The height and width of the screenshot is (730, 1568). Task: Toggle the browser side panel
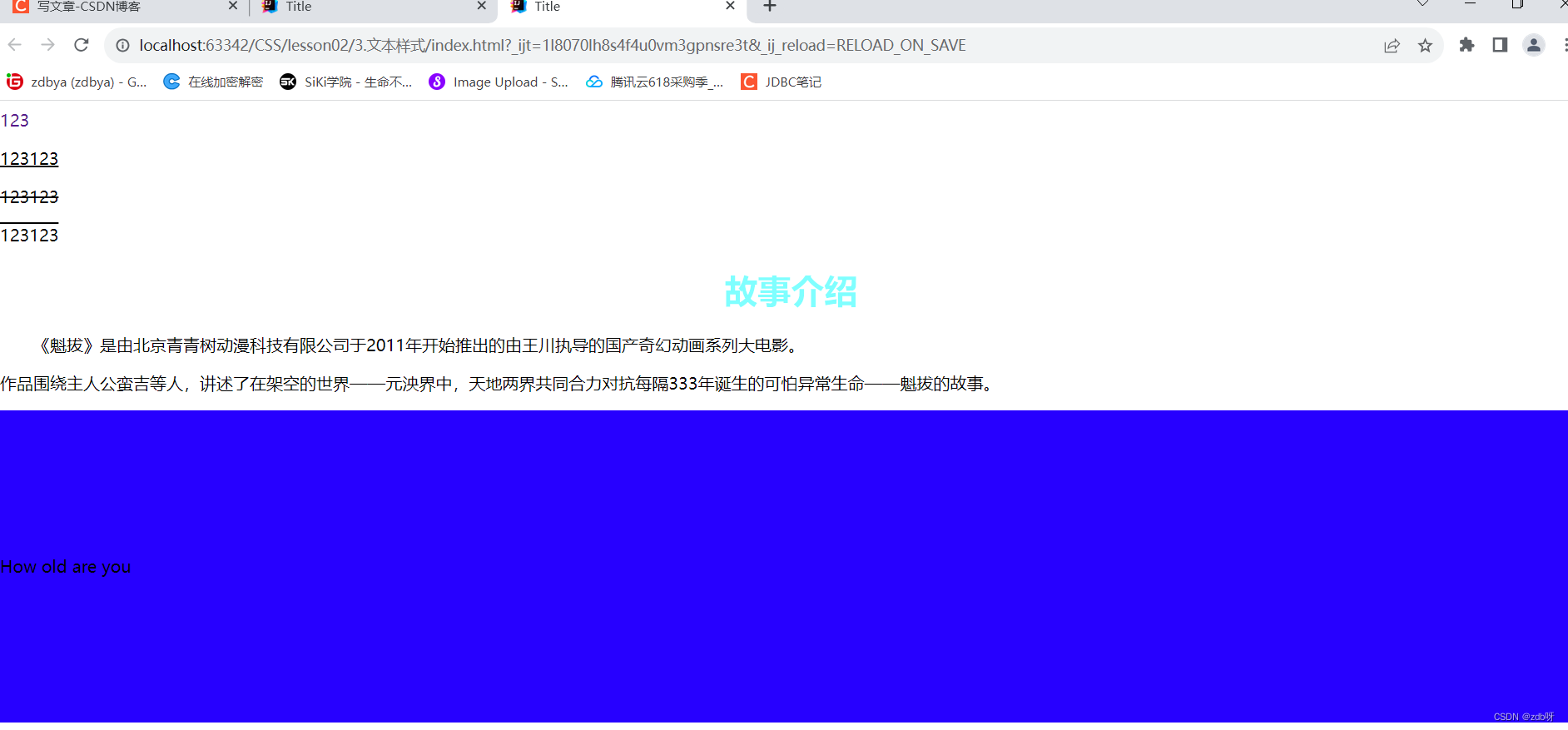(x=1500, y=45)
